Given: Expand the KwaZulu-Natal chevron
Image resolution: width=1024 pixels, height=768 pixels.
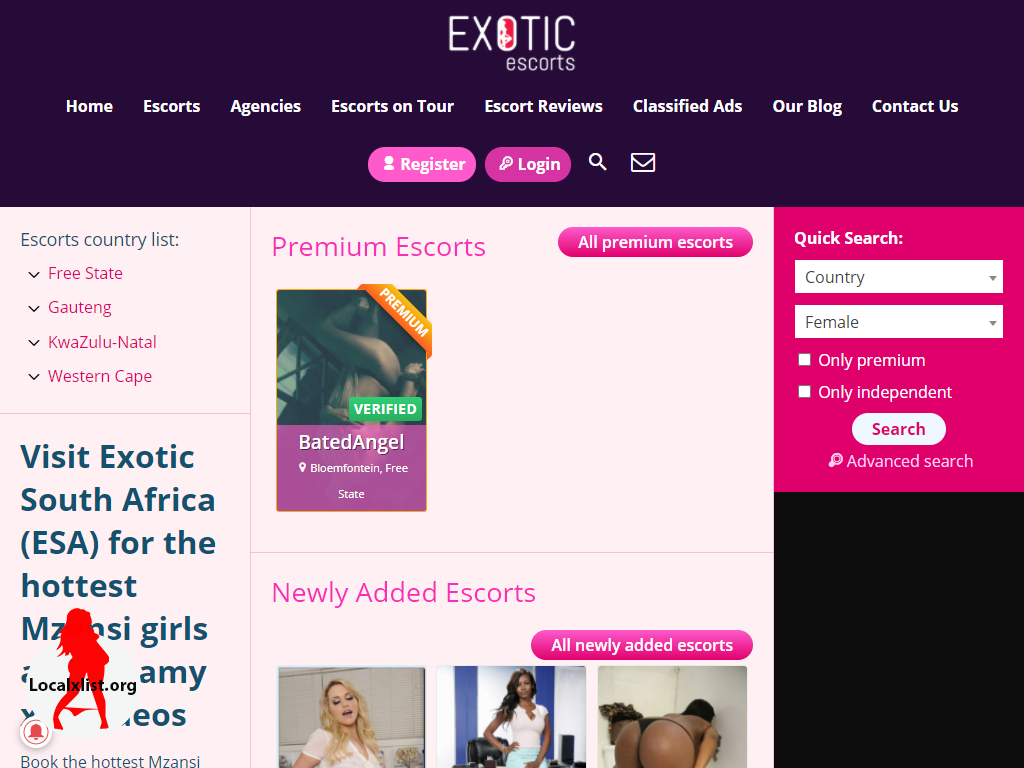Looking at the screenshot, I should (34, 343).
